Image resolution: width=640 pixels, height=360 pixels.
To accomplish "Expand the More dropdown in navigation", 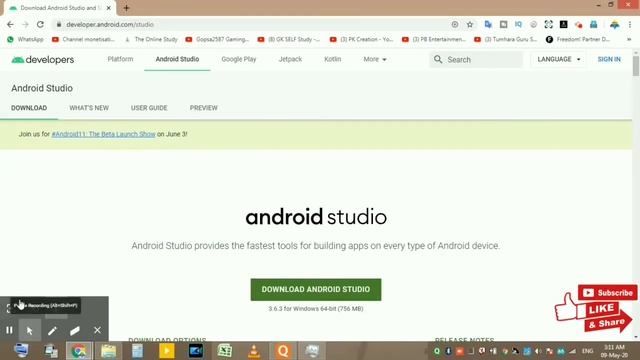I will pyautogui.click(x=375, y=59).
